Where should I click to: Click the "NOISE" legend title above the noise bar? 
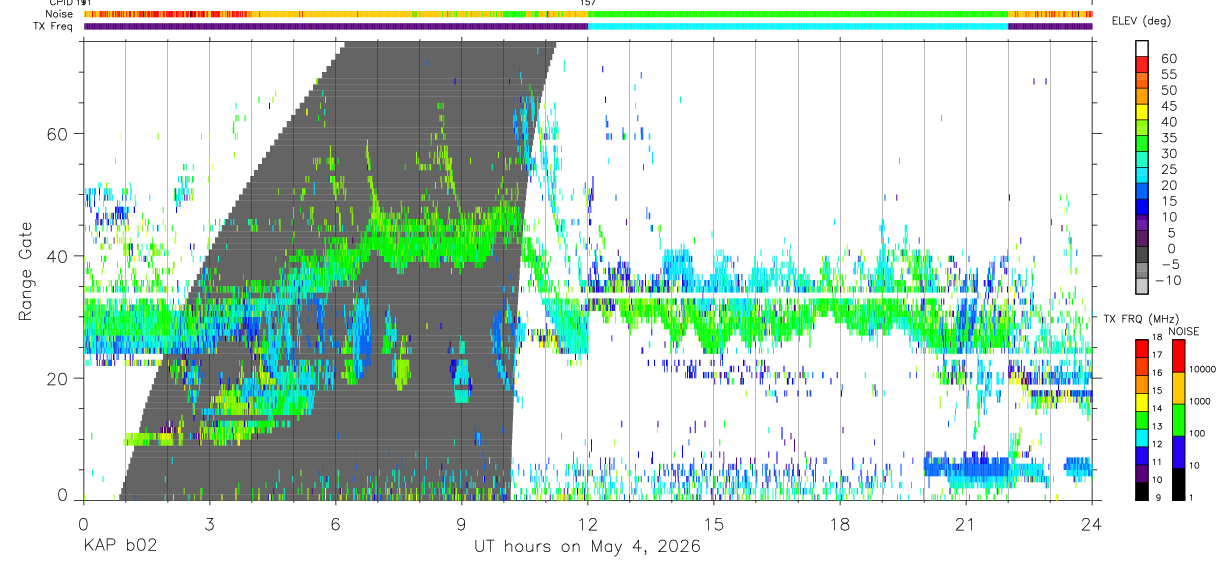(1185, 331)
